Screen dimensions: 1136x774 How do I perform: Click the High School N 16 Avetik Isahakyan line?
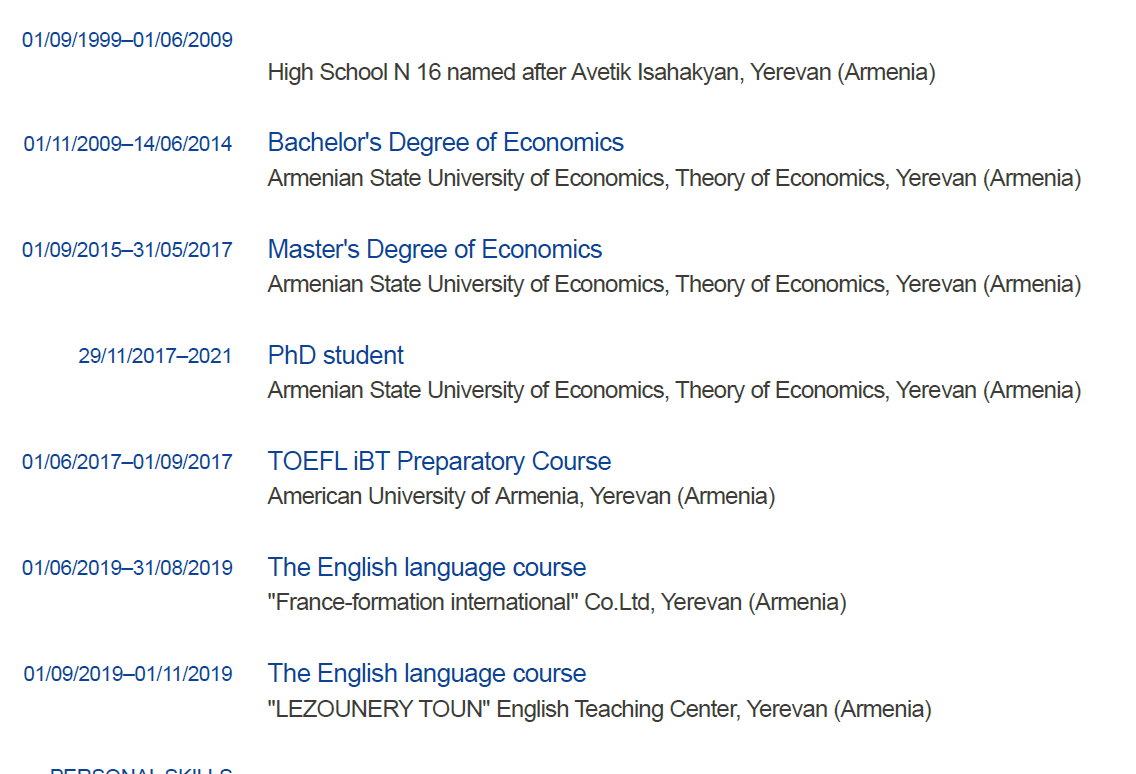click(x=601, y=72)
